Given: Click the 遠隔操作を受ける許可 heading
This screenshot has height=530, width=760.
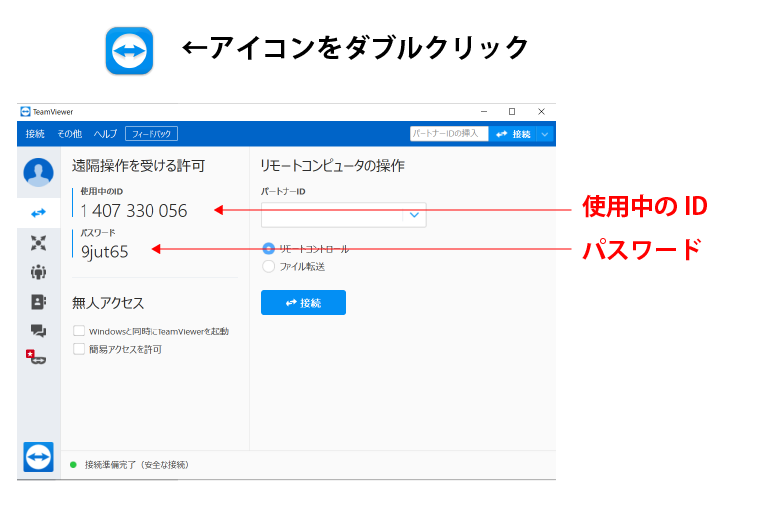Looking at the screenshot, I should tap(139, 166).
